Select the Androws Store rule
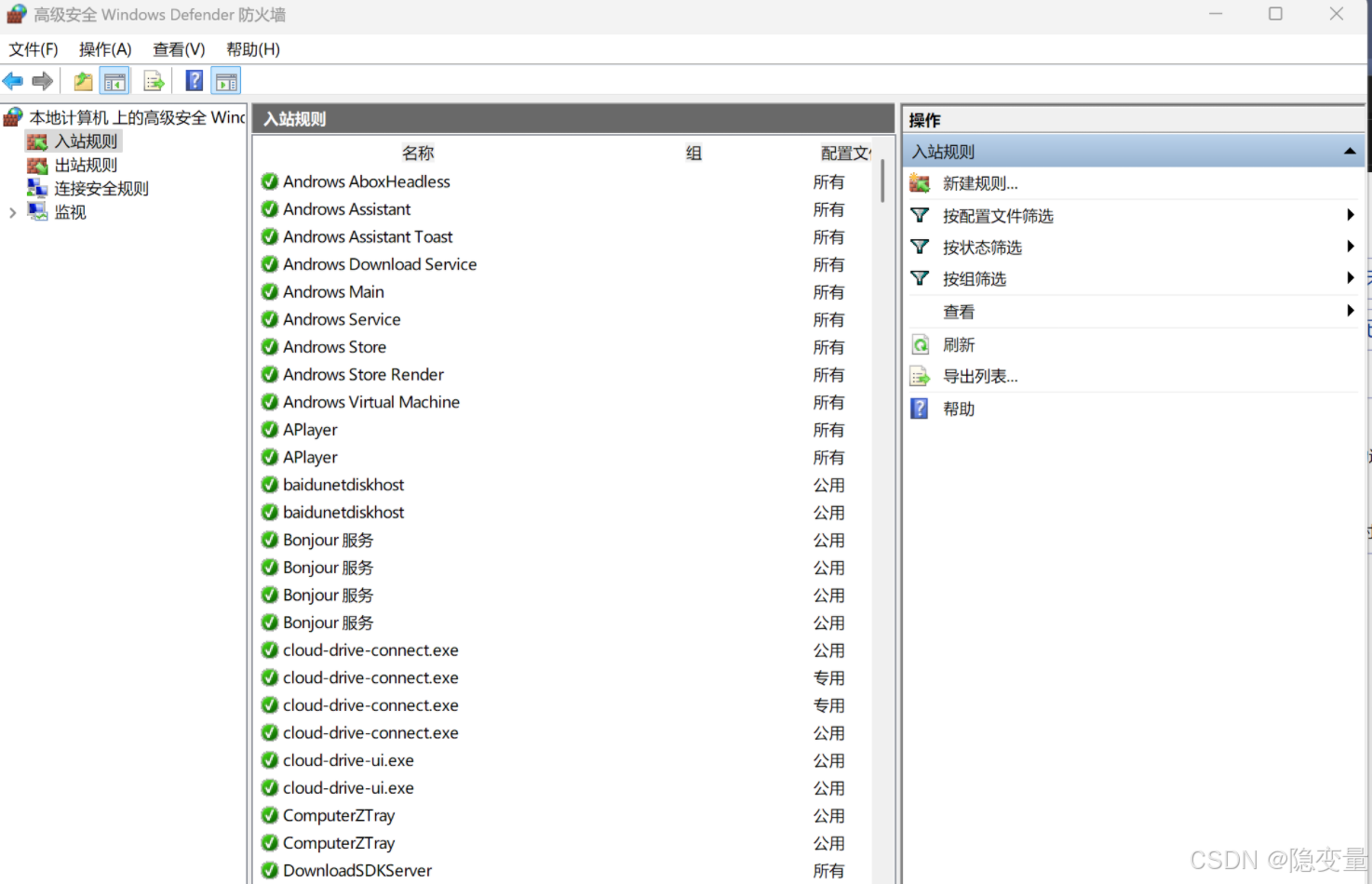 tap(334, 347)
